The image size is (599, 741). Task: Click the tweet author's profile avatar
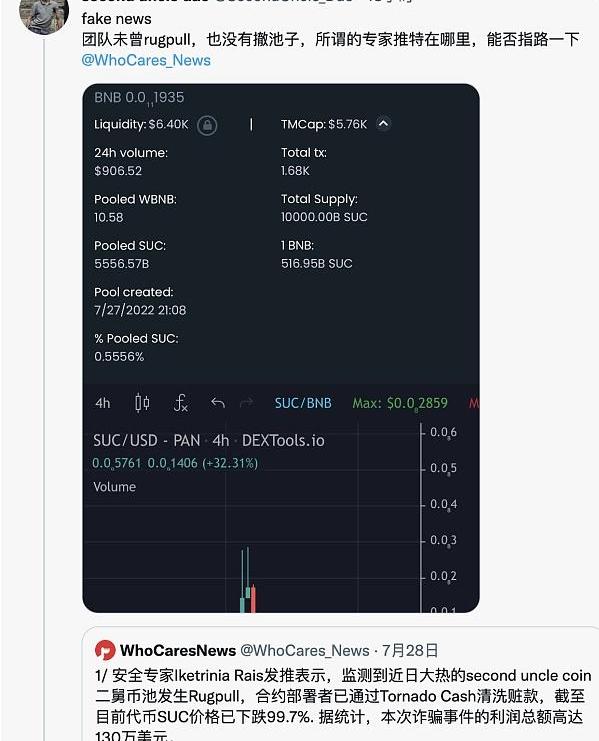tap(43, 17)
